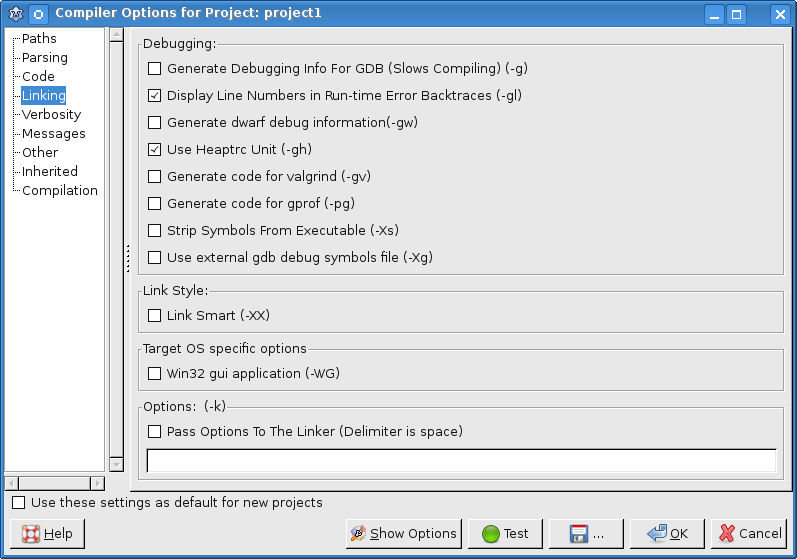Click the splitter handle beside the tree
Screen dimensions: 797x559
click(128, 258)
